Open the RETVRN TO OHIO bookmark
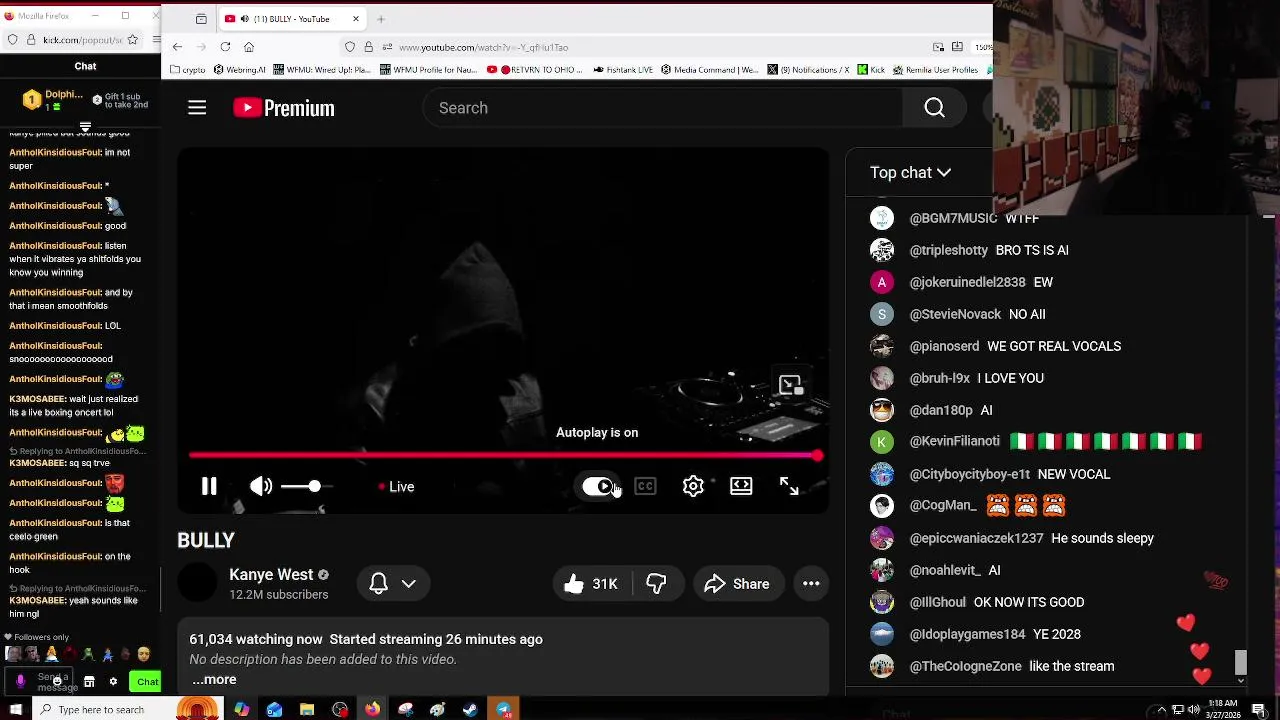Screen dimensions: 1280x720 tap(536, 70)
